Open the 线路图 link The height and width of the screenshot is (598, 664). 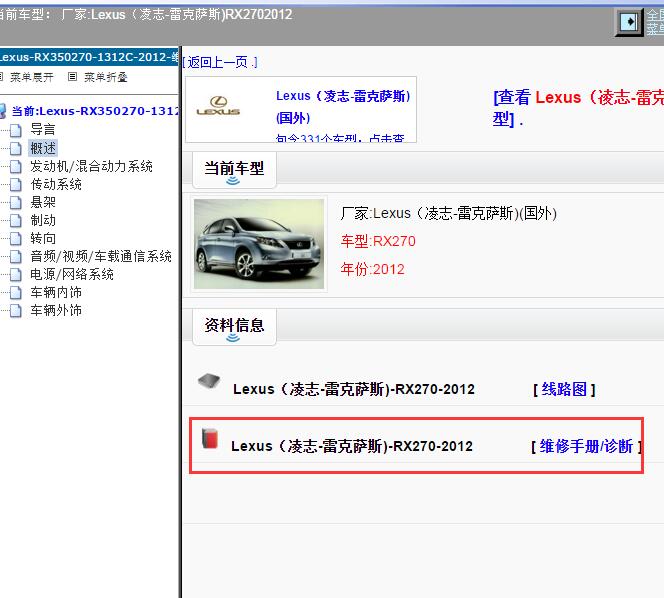click(564, 389)
